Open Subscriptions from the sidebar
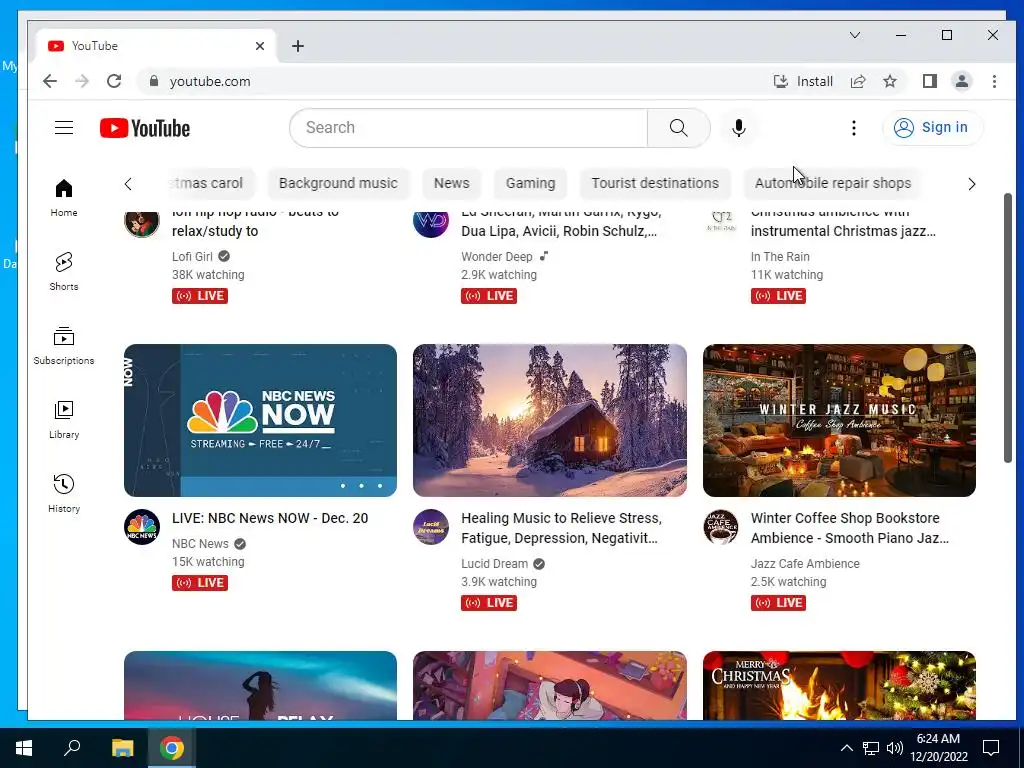 (x=64, y=345)
